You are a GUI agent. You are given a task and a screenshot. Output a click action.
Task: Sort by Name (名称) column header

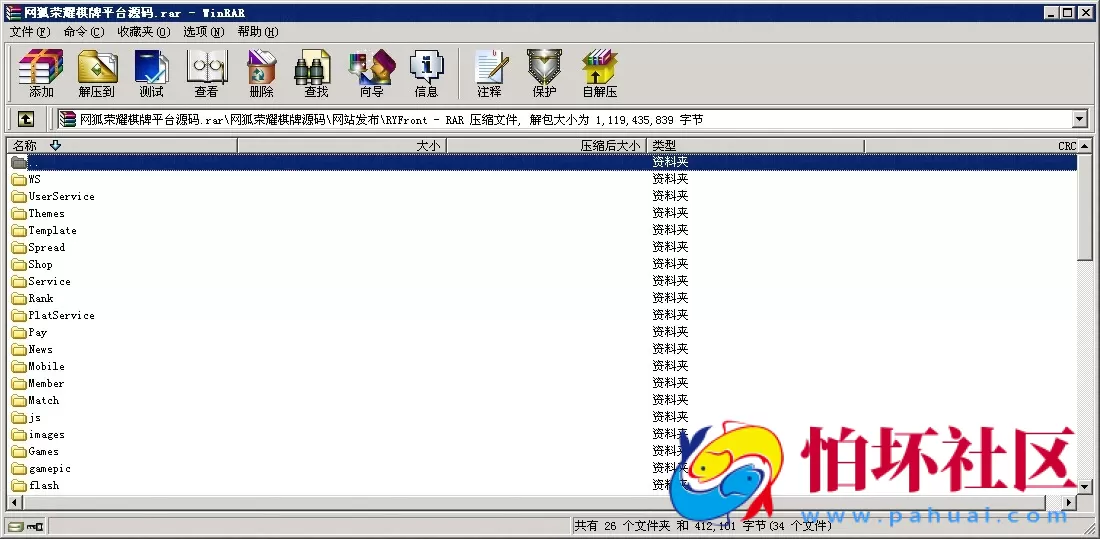pos(122,146)
